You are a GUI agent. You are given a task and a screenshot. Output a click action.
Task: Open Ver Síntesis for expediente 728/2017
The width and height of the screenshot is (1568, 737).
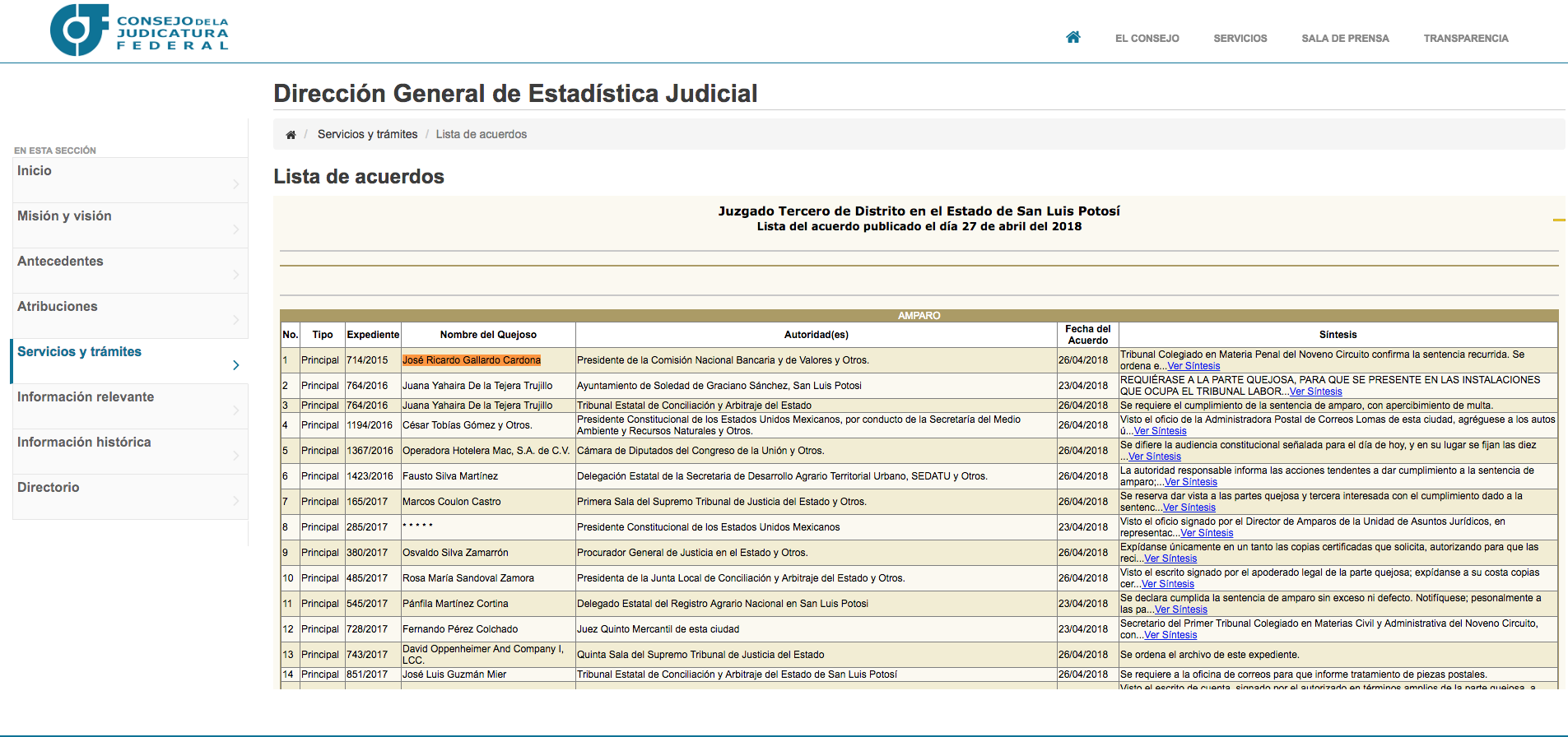coord(1170,636)
